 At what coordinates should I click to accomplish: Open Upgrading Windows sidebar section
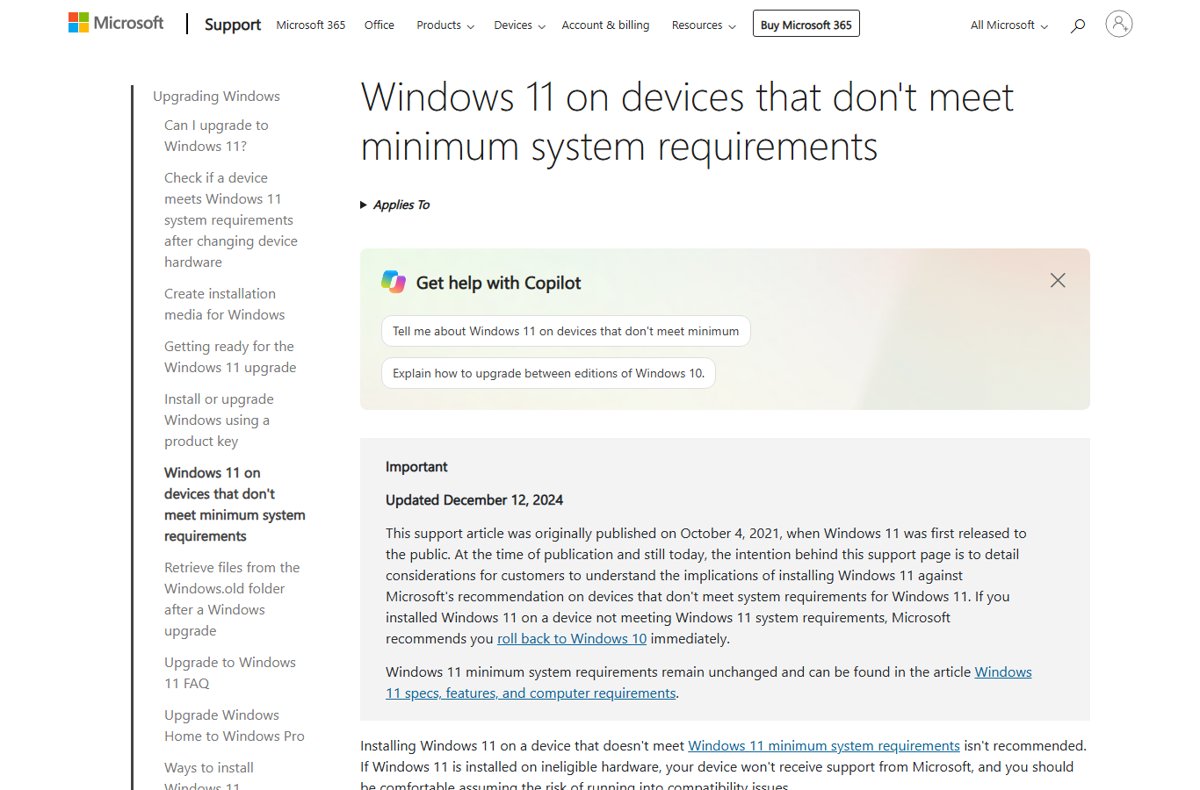point(216,96)
